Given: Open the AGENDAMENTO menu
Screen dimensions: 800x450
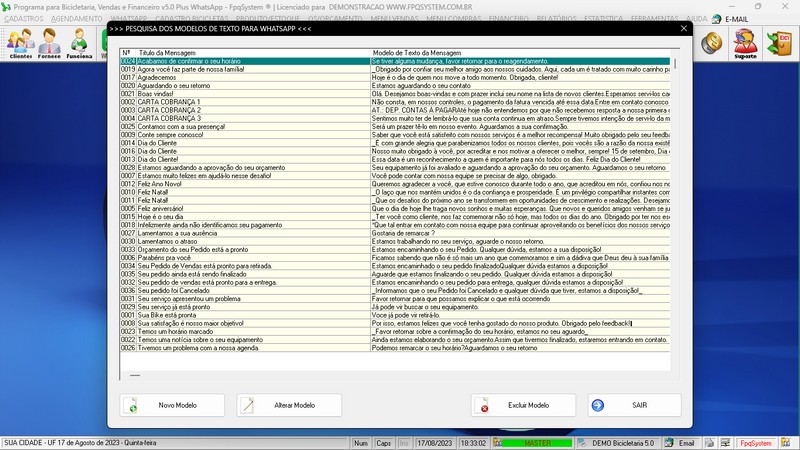Looking at the screenshot, I should pos(77,19).
